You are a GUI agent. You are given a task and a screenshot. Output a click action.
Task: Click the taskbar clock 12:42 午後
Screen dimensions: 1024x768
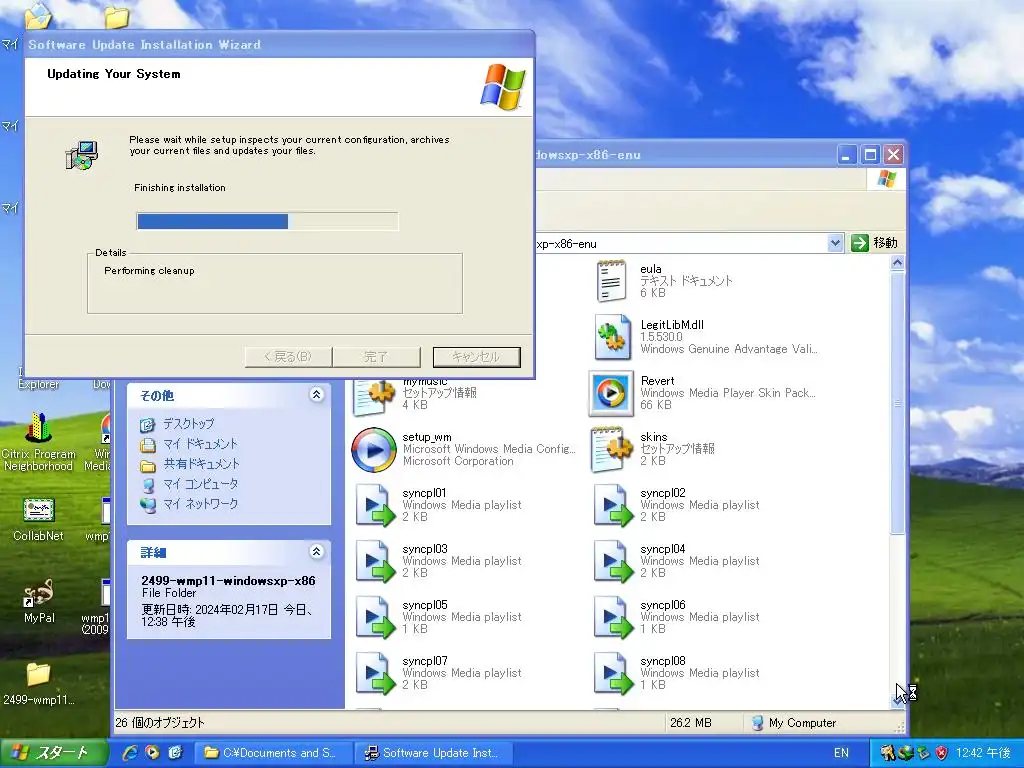click(x=984, y=753)
